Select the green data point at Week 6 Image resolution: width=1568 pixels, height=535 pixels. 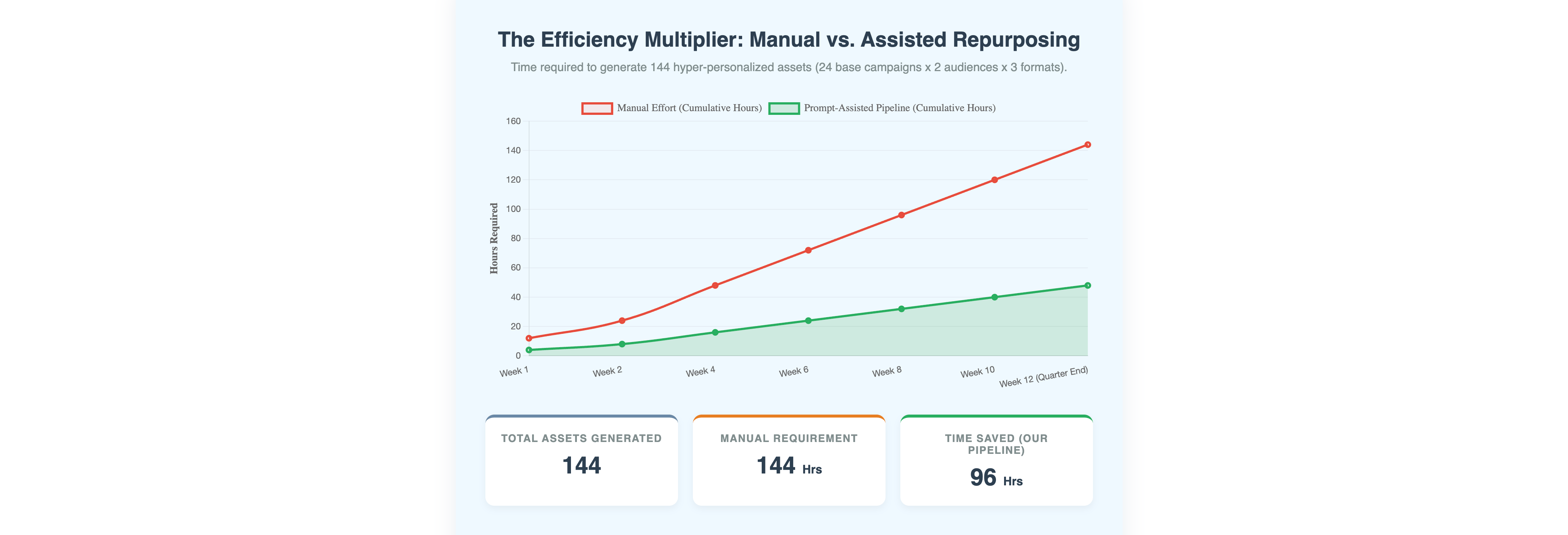point(808,321)
